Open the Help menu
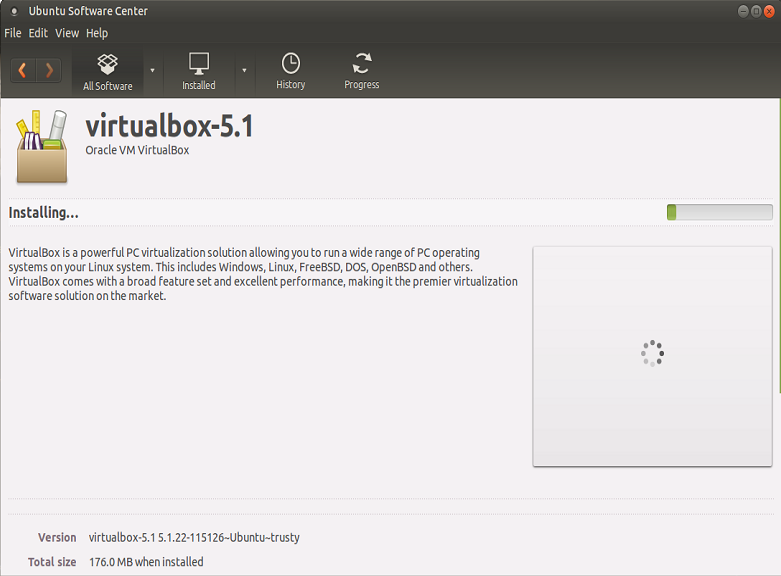The image size is (781, 576). click(97, 33)
